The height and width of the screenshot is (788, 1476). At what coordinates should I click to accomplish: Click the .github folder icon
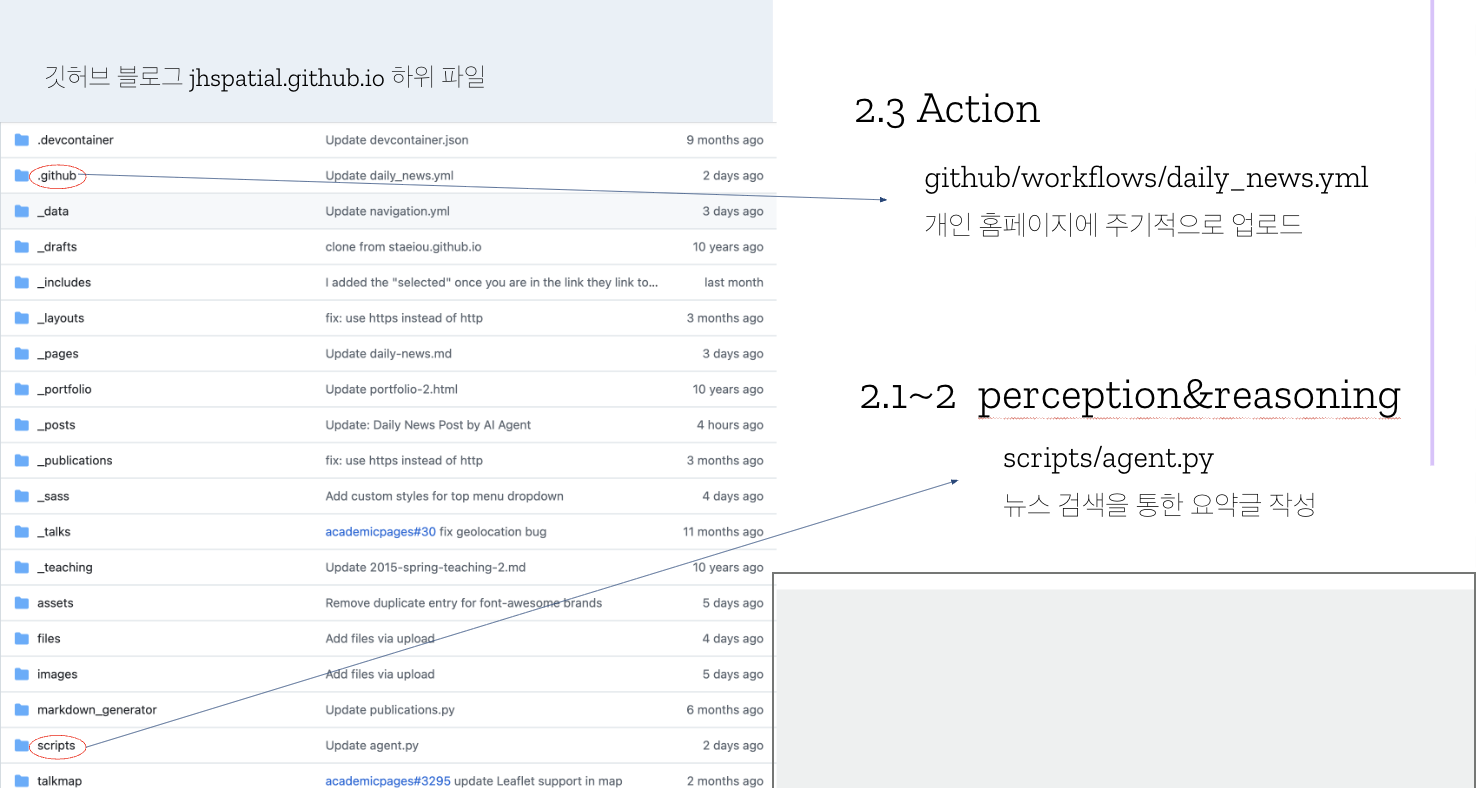point(21,175)
